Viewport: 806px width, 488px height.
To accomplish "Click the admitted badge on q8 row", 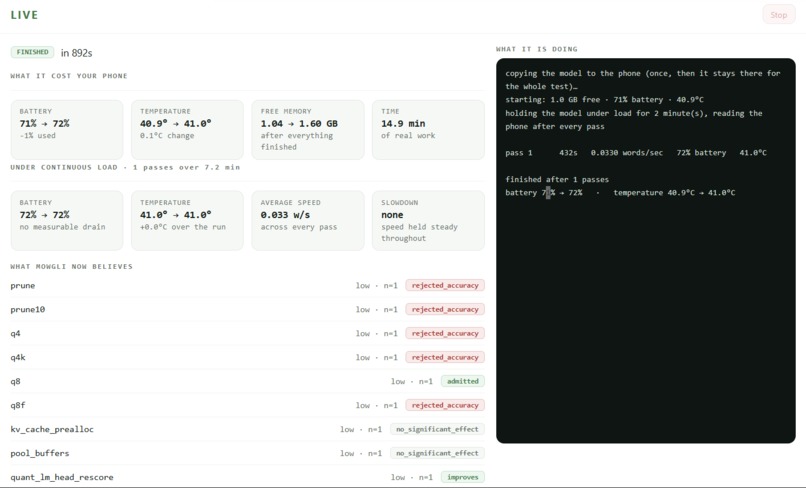I will (x=463, y=381).
